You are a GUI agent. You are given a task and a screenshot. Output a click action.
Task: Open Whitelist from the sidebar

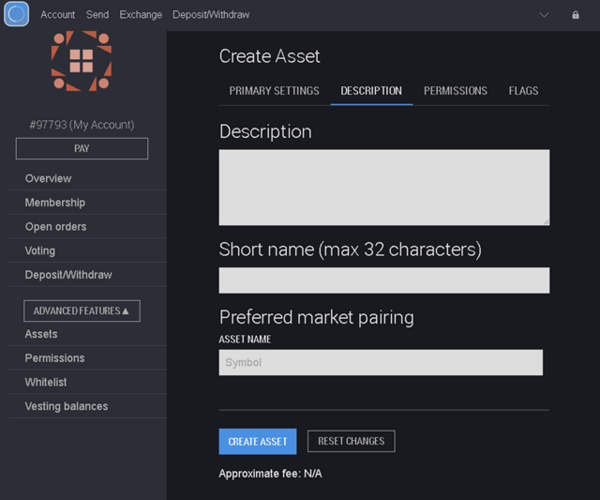tap(46, 382)
